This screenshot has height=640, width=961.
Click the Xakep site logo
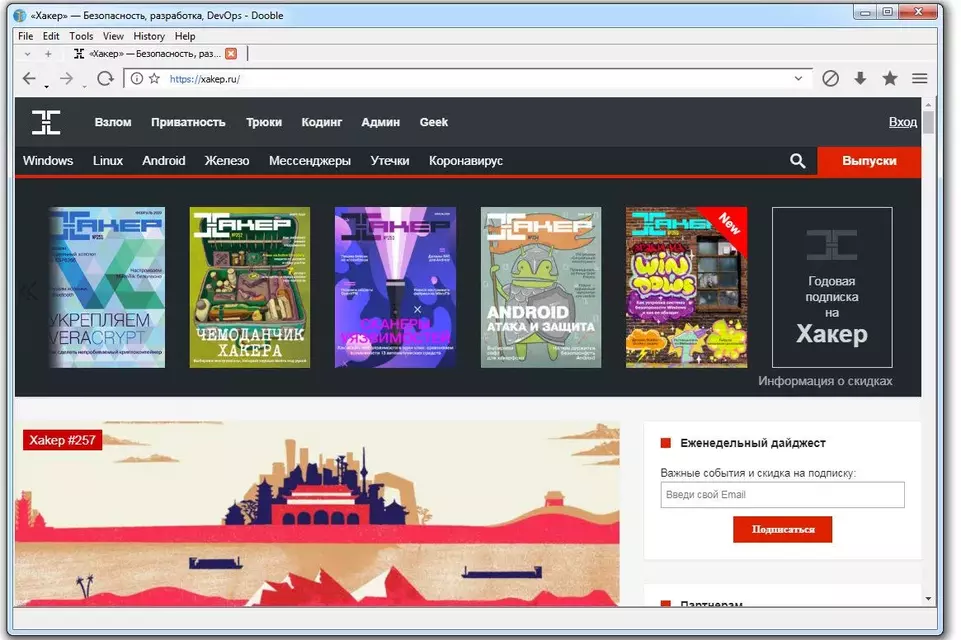(x=46, y=122)
